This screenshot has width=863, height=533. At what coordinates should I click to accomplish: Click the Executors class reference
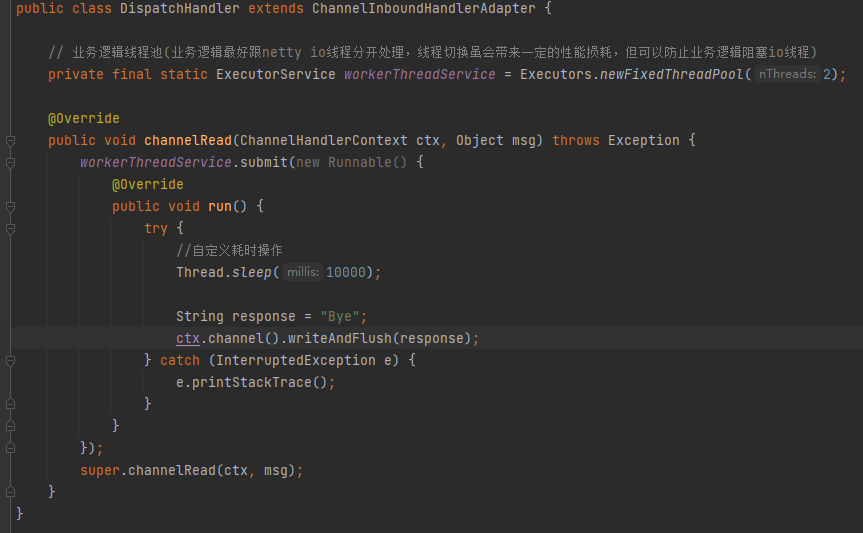coord(555,74)
